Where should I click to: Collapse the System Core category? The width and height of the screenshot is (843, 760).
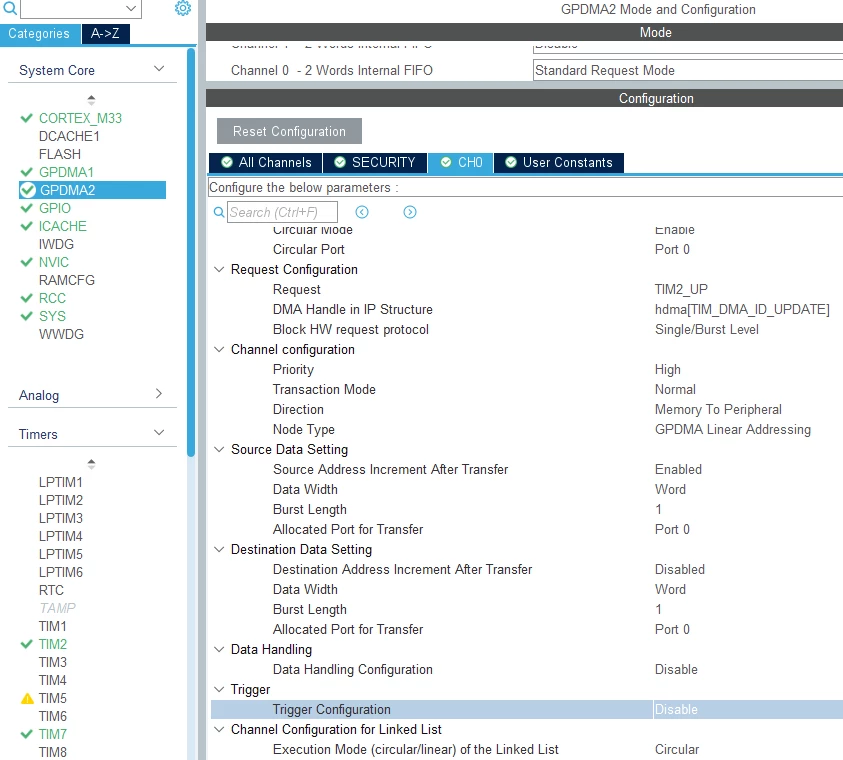tap(159, 69)
